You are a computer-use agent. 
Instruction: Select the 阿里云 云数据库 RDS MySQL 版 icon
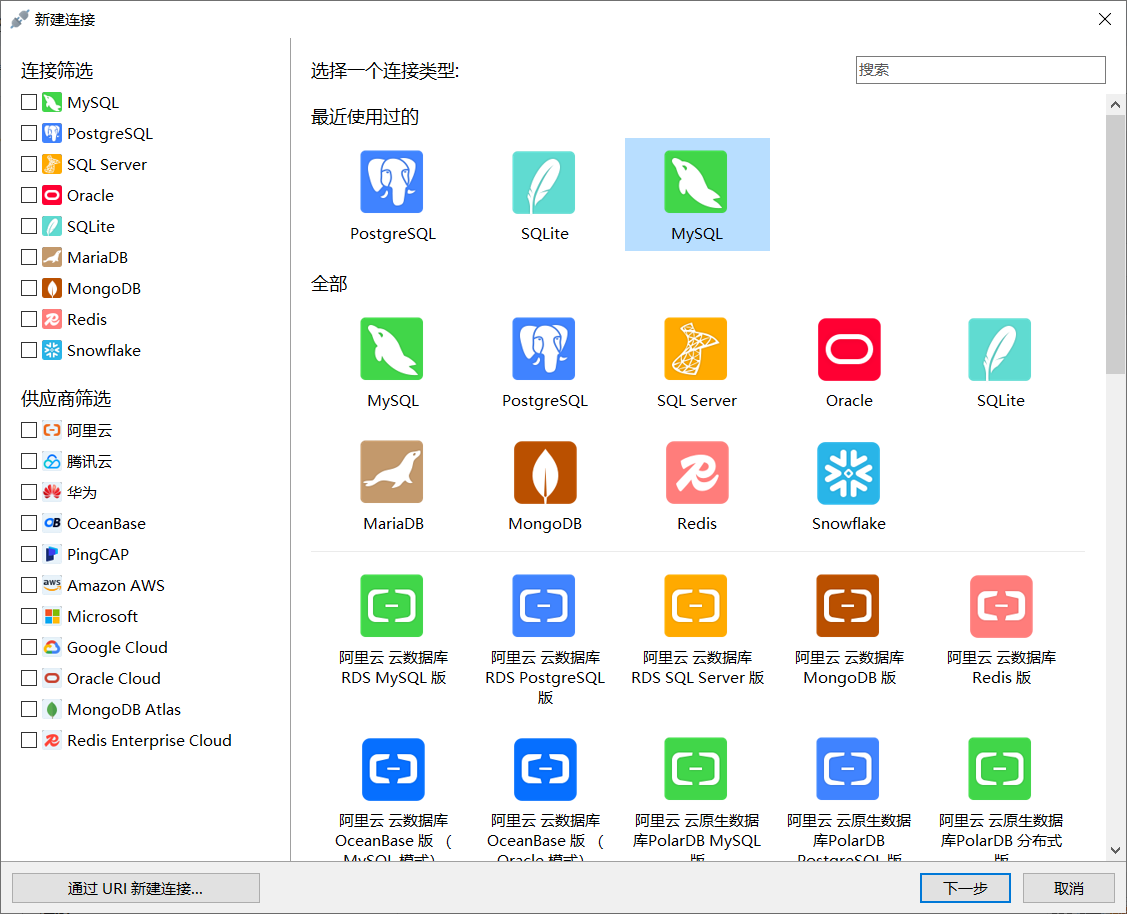pos(392,606)
